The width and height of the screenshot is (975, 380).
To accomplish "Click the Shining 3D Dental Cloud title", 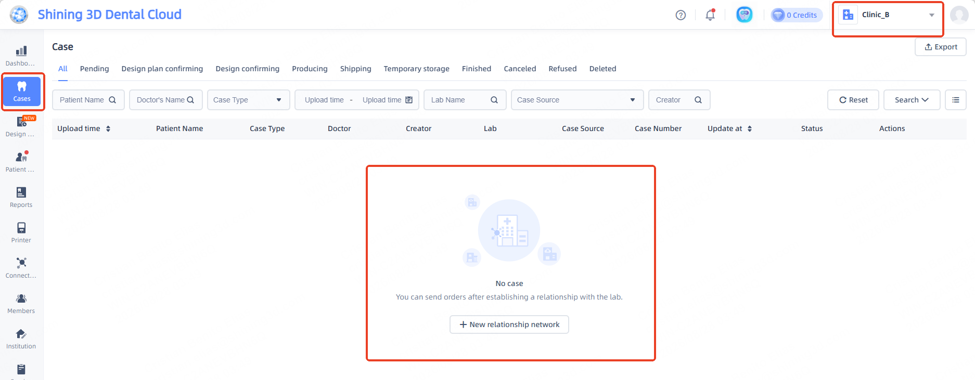I will 109,14.
